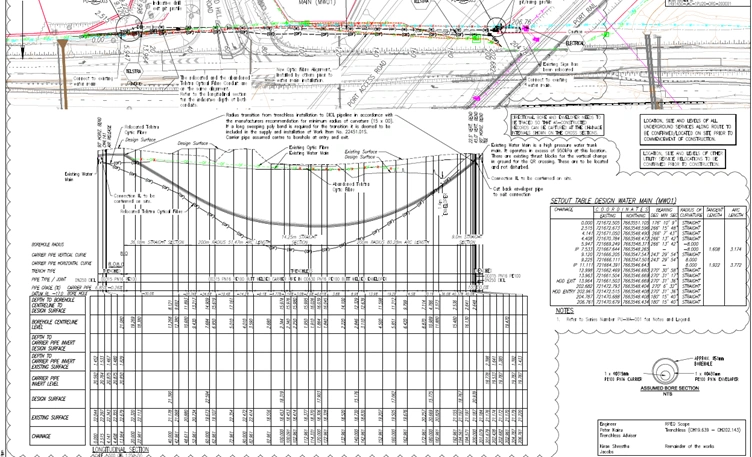Screen dimensions: 752x457
Task: Click the 'LONGITUDINAL SECTION' title under the profile
Action: (120, 450)
